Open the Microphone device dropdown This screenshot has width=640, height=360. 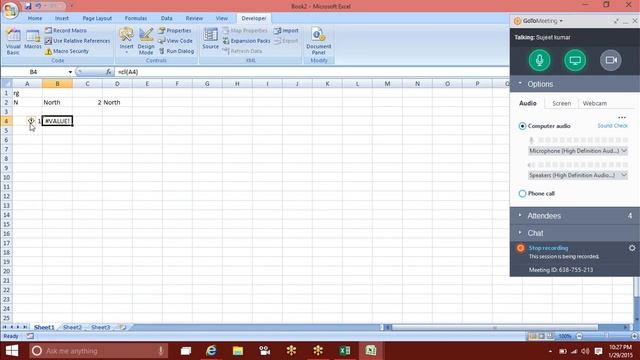pyautogui.click(x=578, y=151)
